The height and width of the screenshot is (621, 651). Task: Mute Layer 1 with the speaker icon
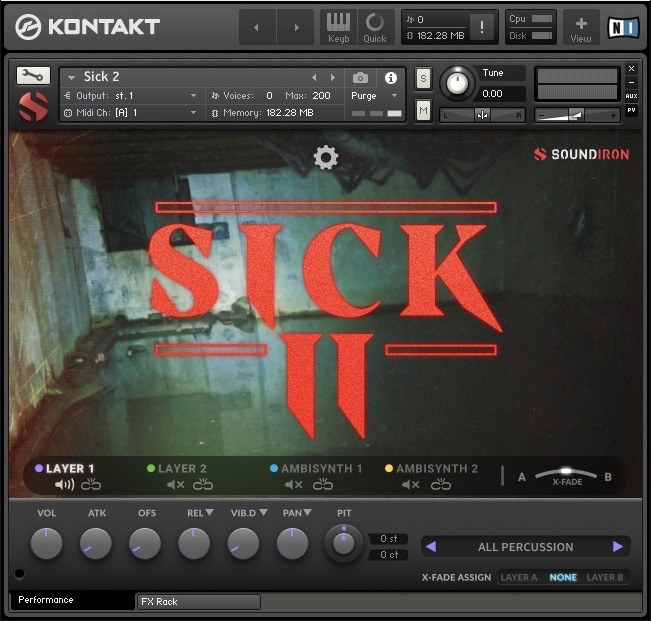[64, 484]
